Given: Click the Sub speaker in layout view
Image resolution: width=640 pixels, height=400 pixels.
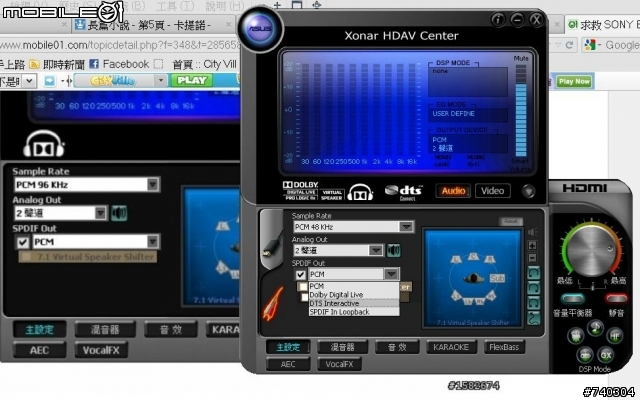Looking at the screenshot, I should [497, 278].
